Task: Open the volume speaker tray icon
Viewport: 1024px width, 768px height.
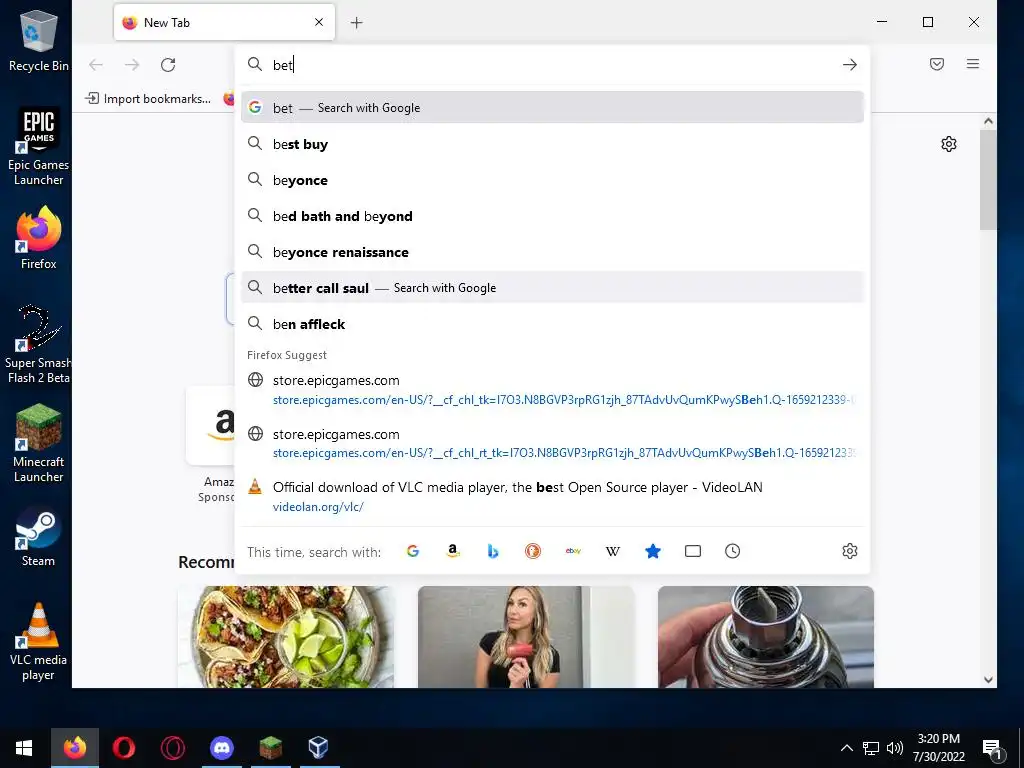Action: coord(895,748)
